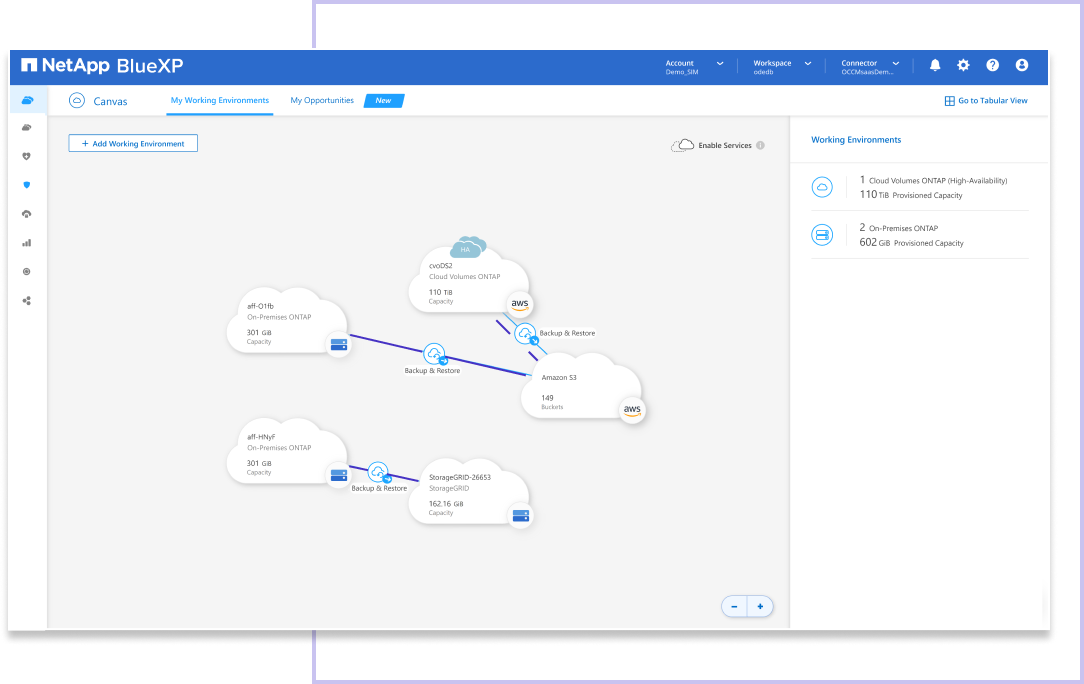Switch to My Working Environments tab
The height and width of the screenshot is (684, 1084).
pos(219,101)
